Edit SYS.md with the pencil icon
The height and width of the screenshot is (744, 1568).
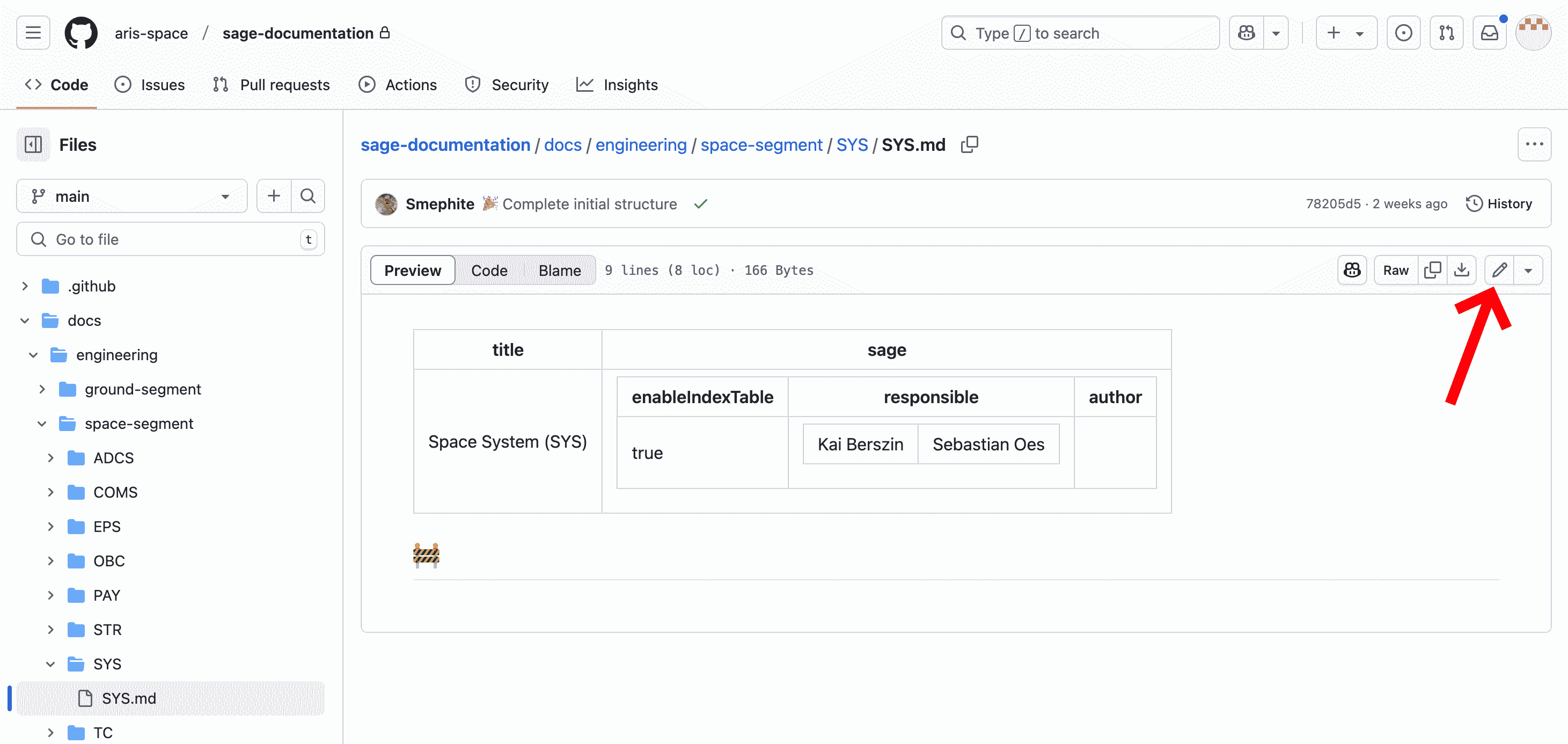pyautogui.click(x=1499, y=269)
